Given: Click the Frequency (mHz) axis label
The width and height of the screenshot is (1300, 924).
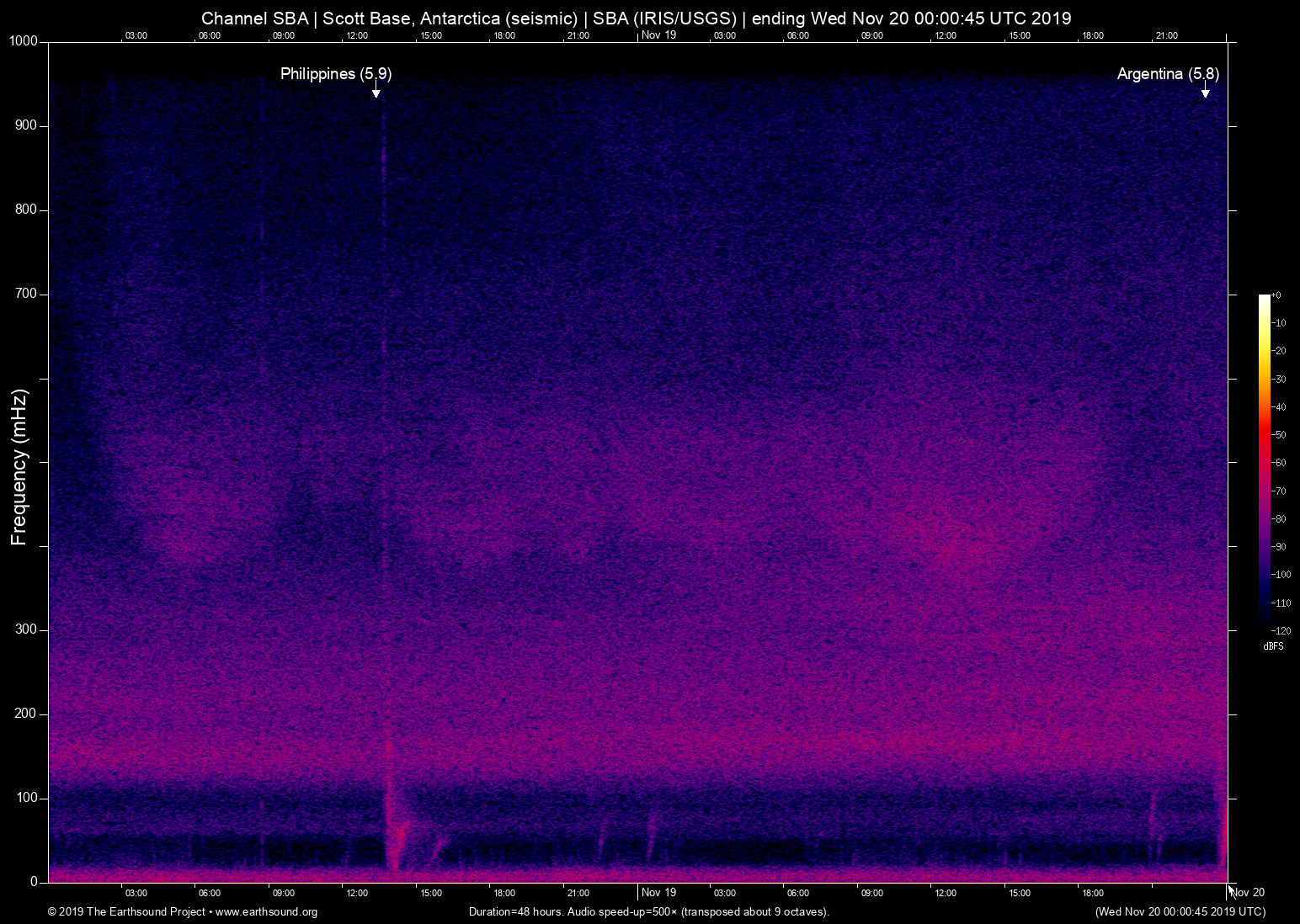Looking at the screenshot, I should click(19, 467).
